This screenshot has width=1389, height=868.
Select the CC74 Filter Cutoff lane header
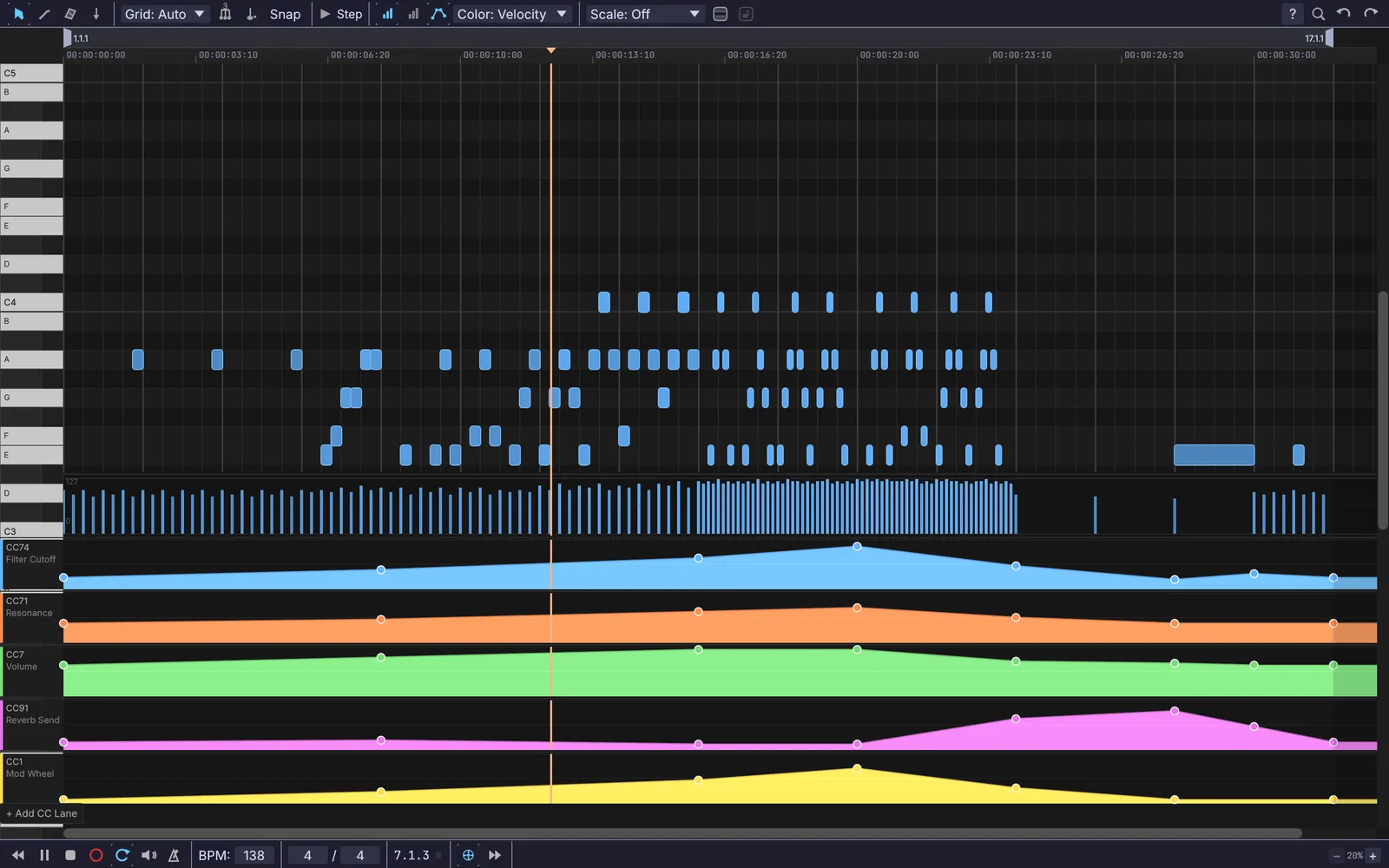(32, 563)
